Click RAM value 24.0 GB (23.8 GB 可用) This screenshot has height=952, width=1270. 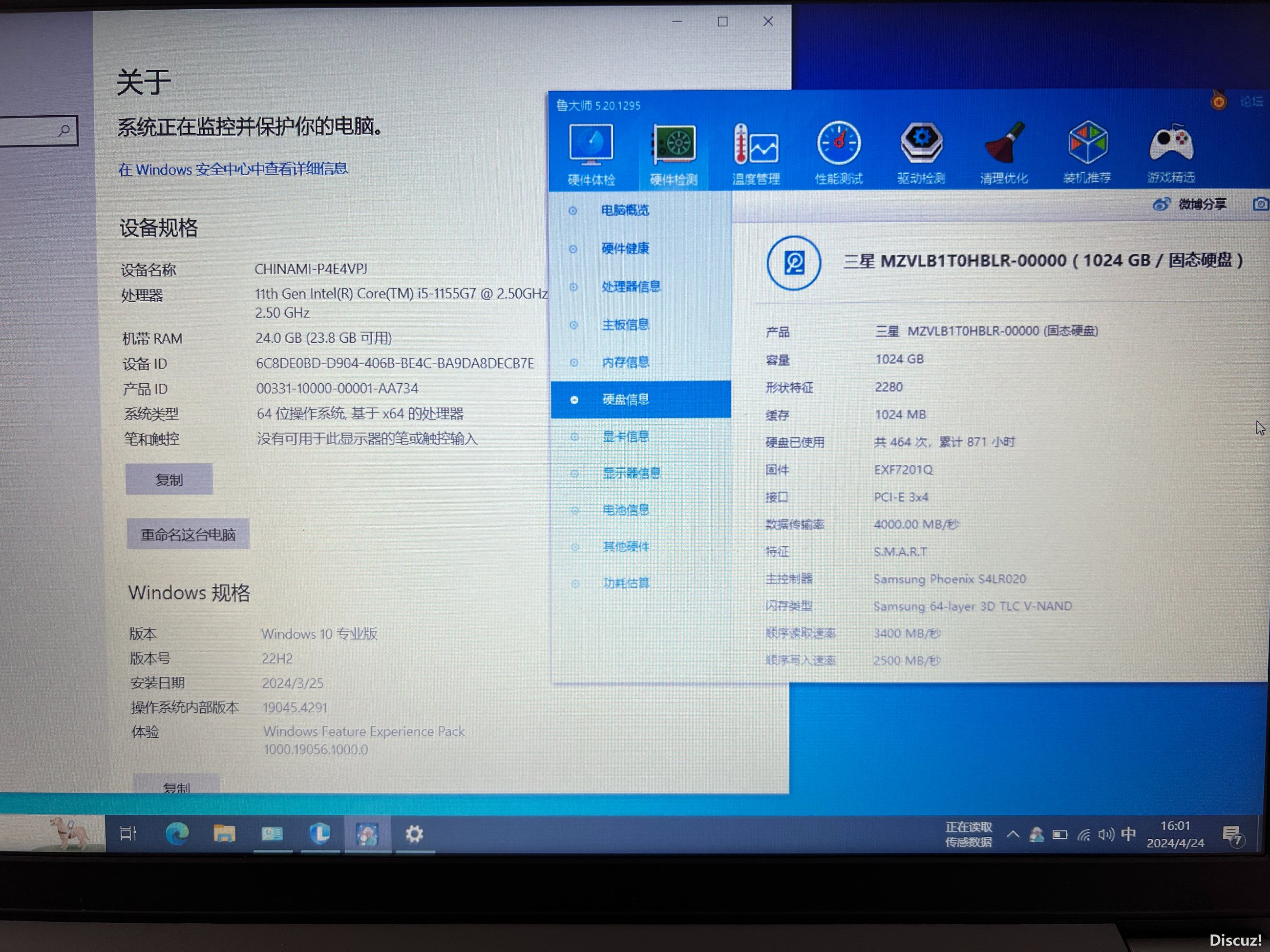324,338
